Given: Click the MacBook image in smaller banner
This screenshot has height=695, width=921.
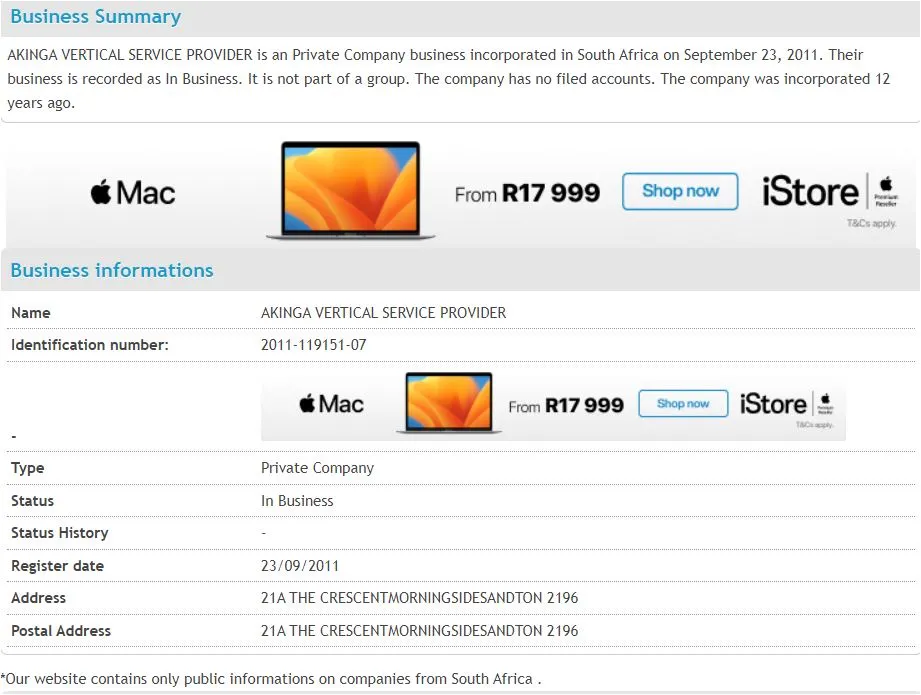Looking at the screenshot, I should pos(449,403).
